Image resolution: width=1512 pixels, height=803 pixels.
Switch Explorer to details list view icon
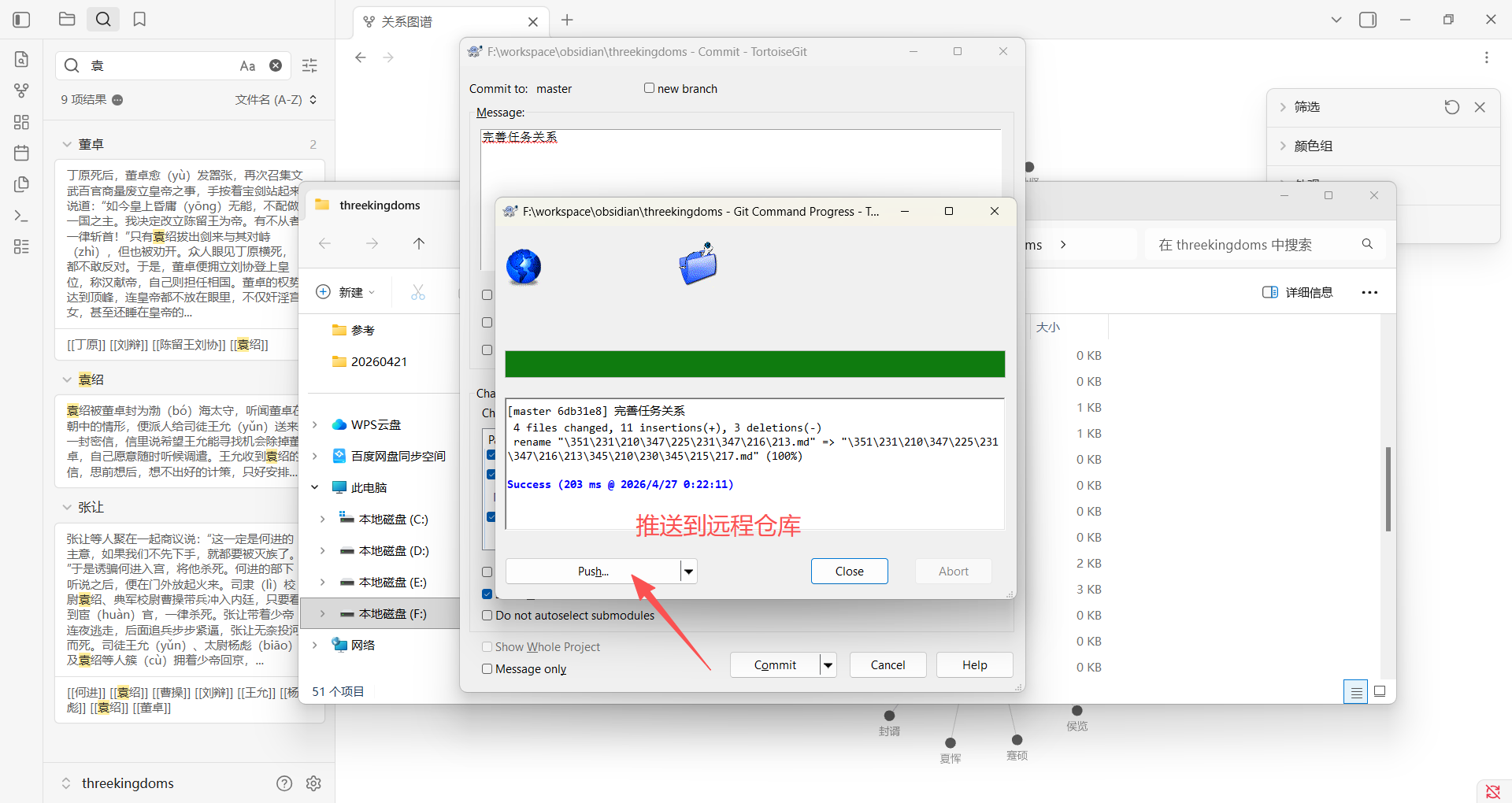[1355, 692]
